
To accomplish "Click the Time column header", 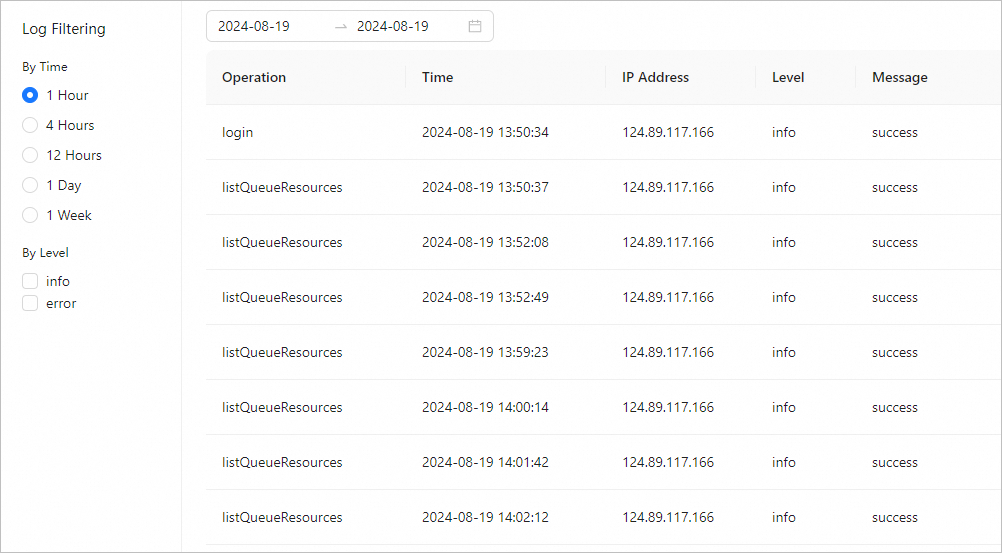I will coord(438,77).
